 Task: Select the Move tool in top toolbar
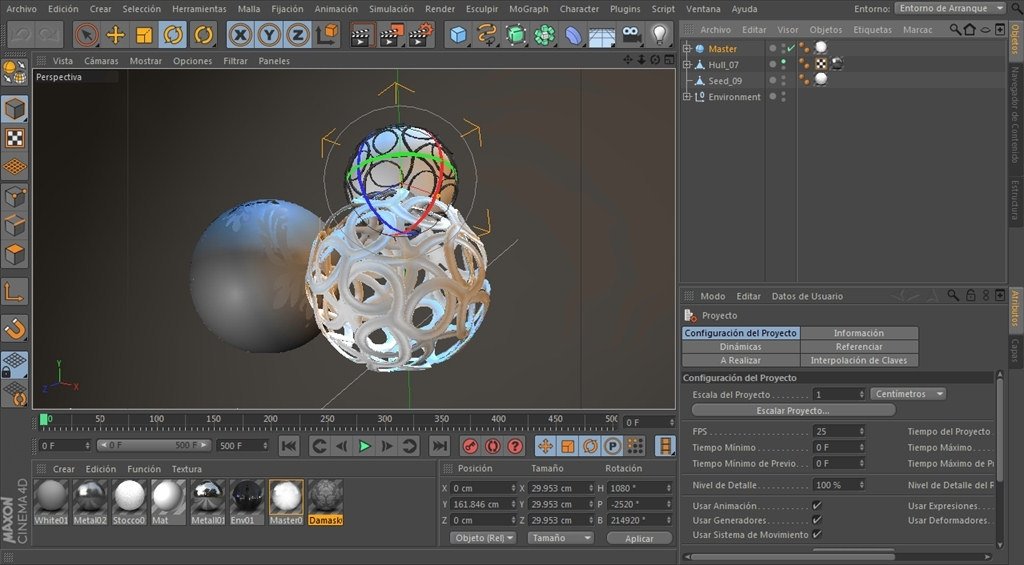(x=116, y=35)
